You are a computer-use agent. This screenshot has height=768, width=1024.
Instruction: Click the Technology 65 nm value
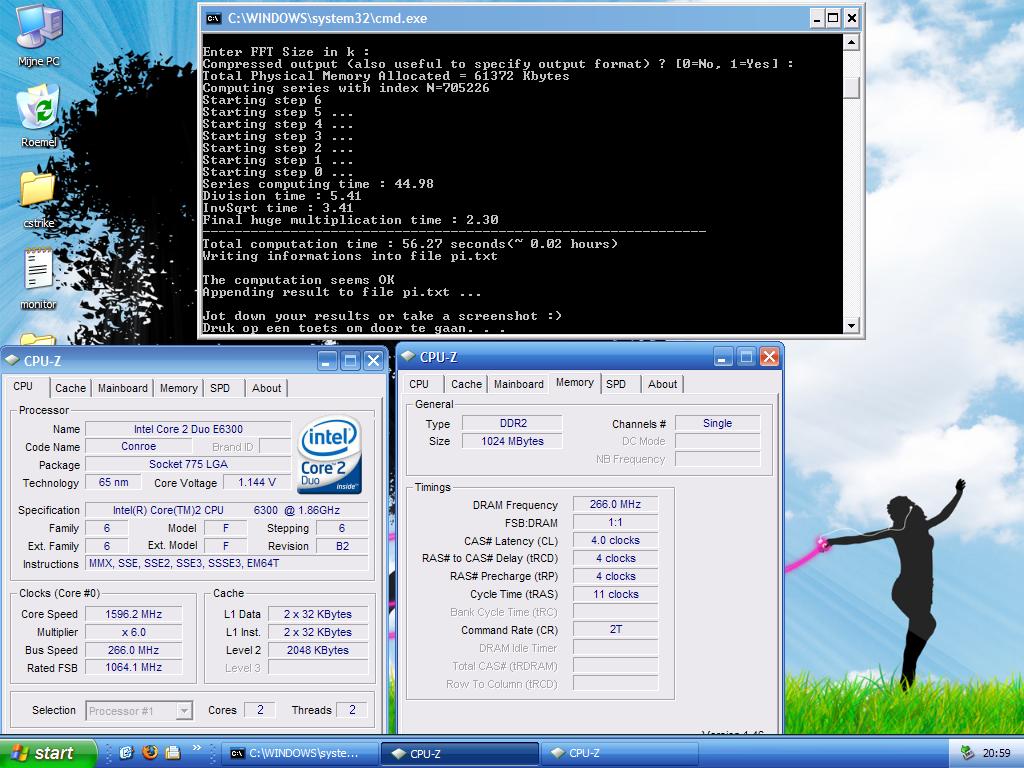(x=114, y=483)
